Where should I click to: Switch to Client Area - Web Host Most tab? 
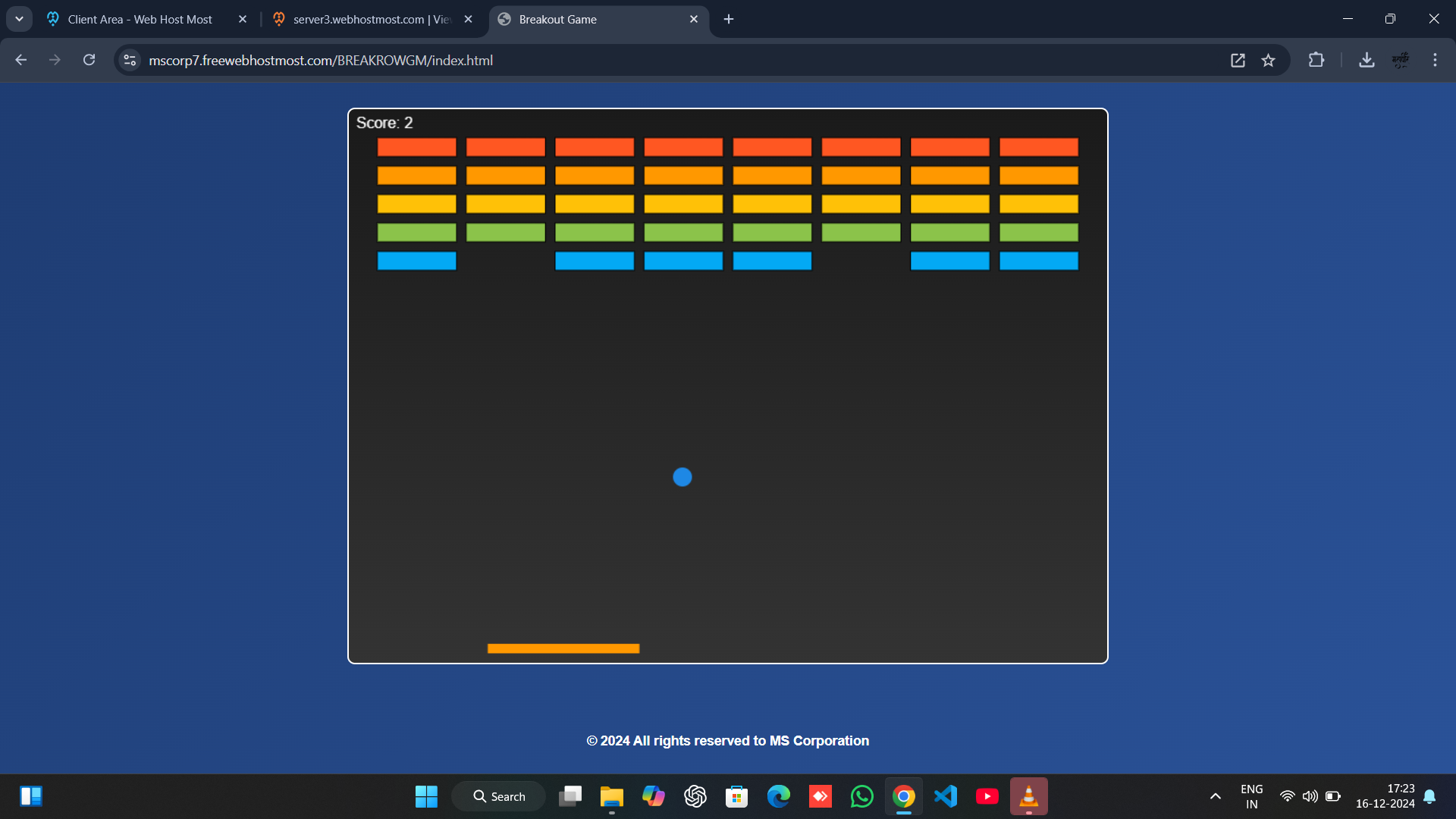140,19
